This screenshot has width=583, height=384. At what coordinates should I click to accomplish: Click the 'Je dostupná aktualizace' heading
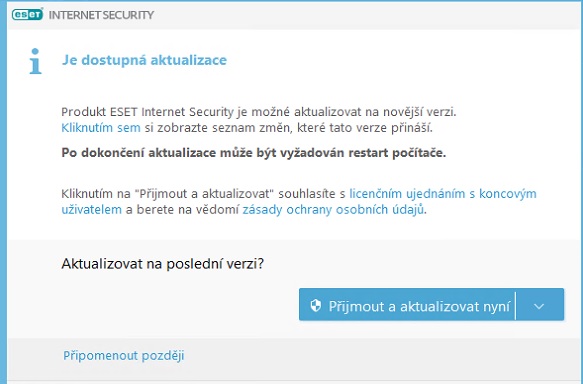(144, 60)
